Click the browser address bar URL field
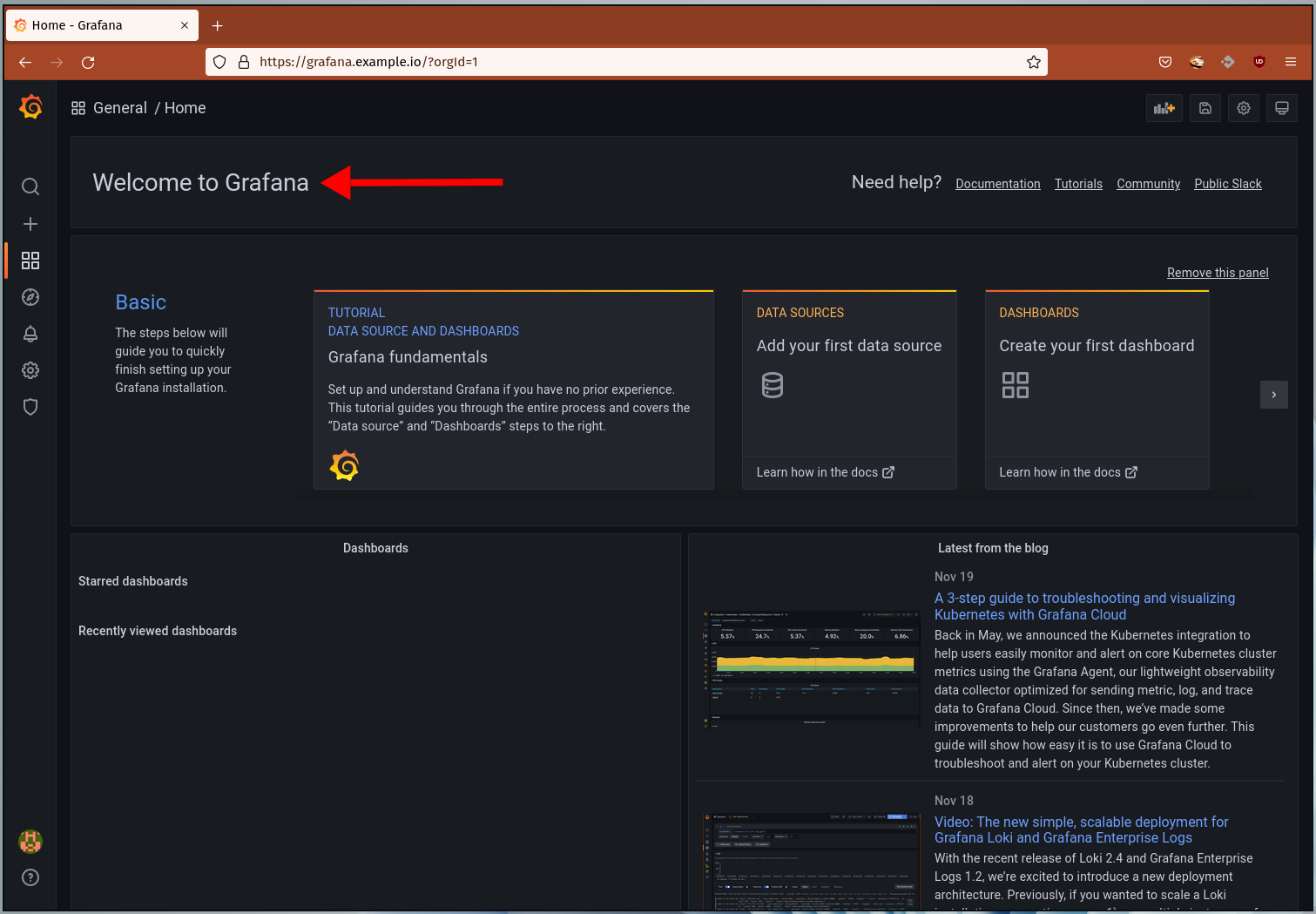Image resolution: width=1316 pixels, height=914 pixels. point(627,62)
